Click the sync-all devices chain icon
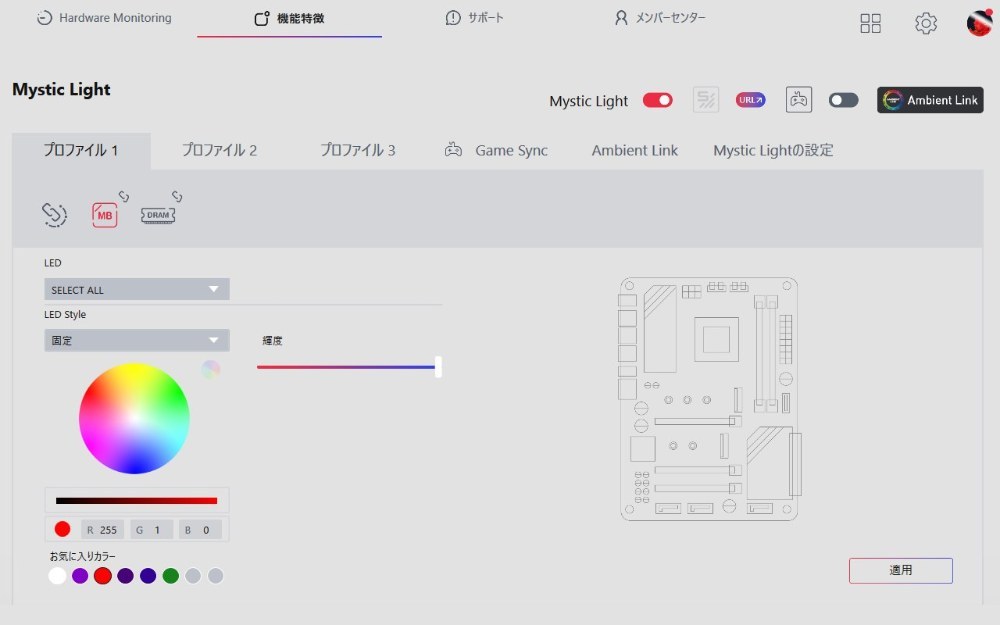Screen dimensions: 1000x625 (54, 214)
